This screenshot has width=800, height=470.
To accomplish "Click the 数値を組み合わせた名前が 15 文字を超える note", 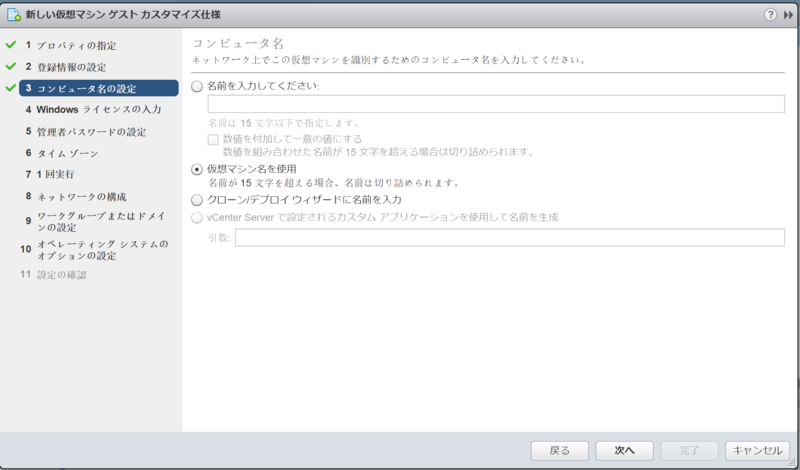I will 379,152.
